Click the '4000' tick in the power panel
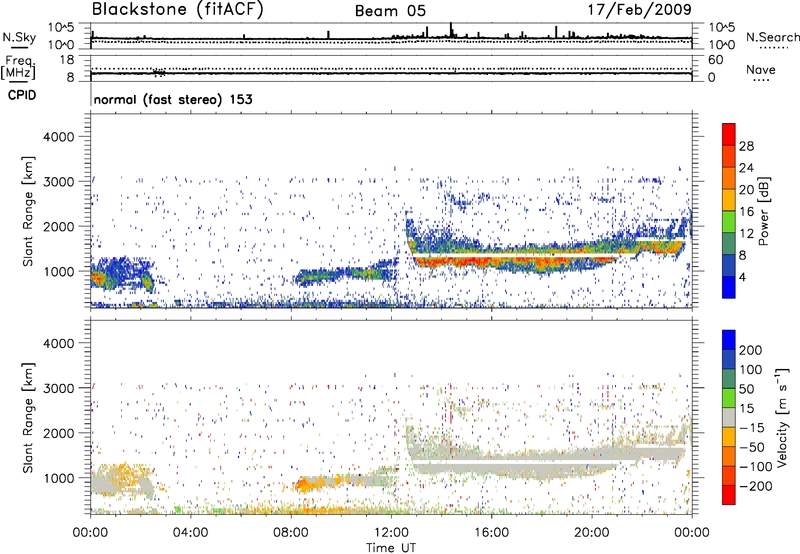 [x=58, y=137]
